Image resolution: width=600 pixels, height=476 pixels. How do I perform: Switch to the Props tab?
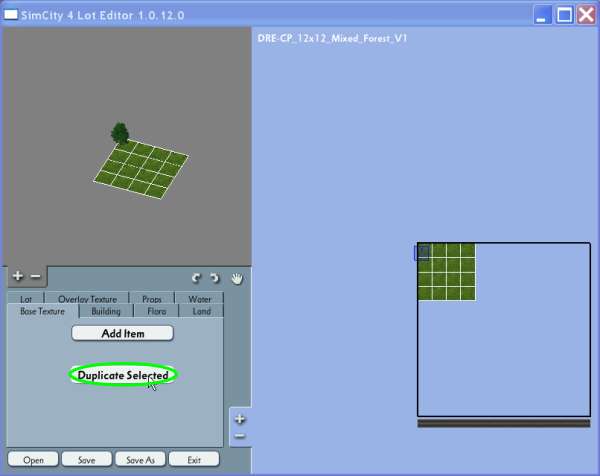152,298
